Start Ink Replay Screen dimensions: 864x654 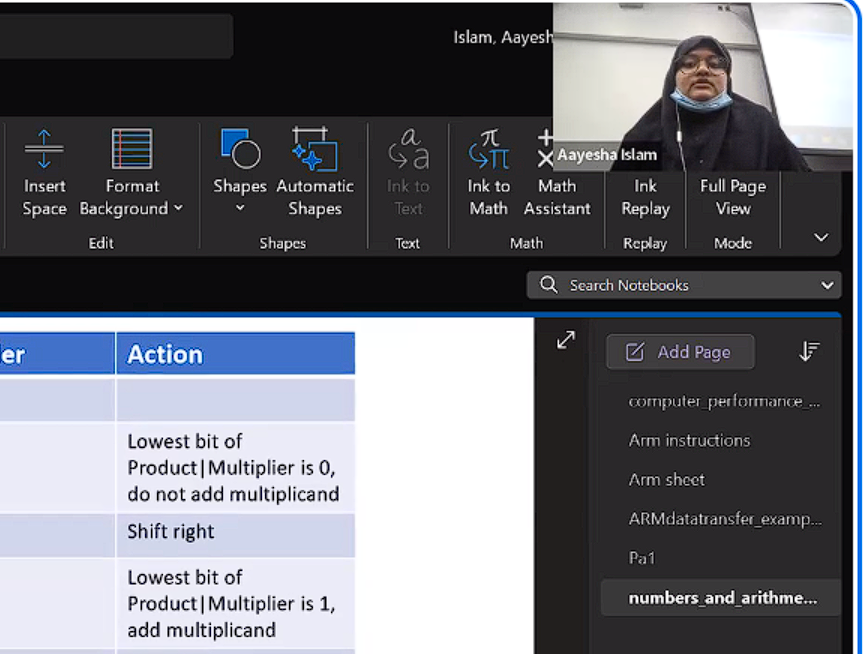pyautogui.click(x=645, y=197)
